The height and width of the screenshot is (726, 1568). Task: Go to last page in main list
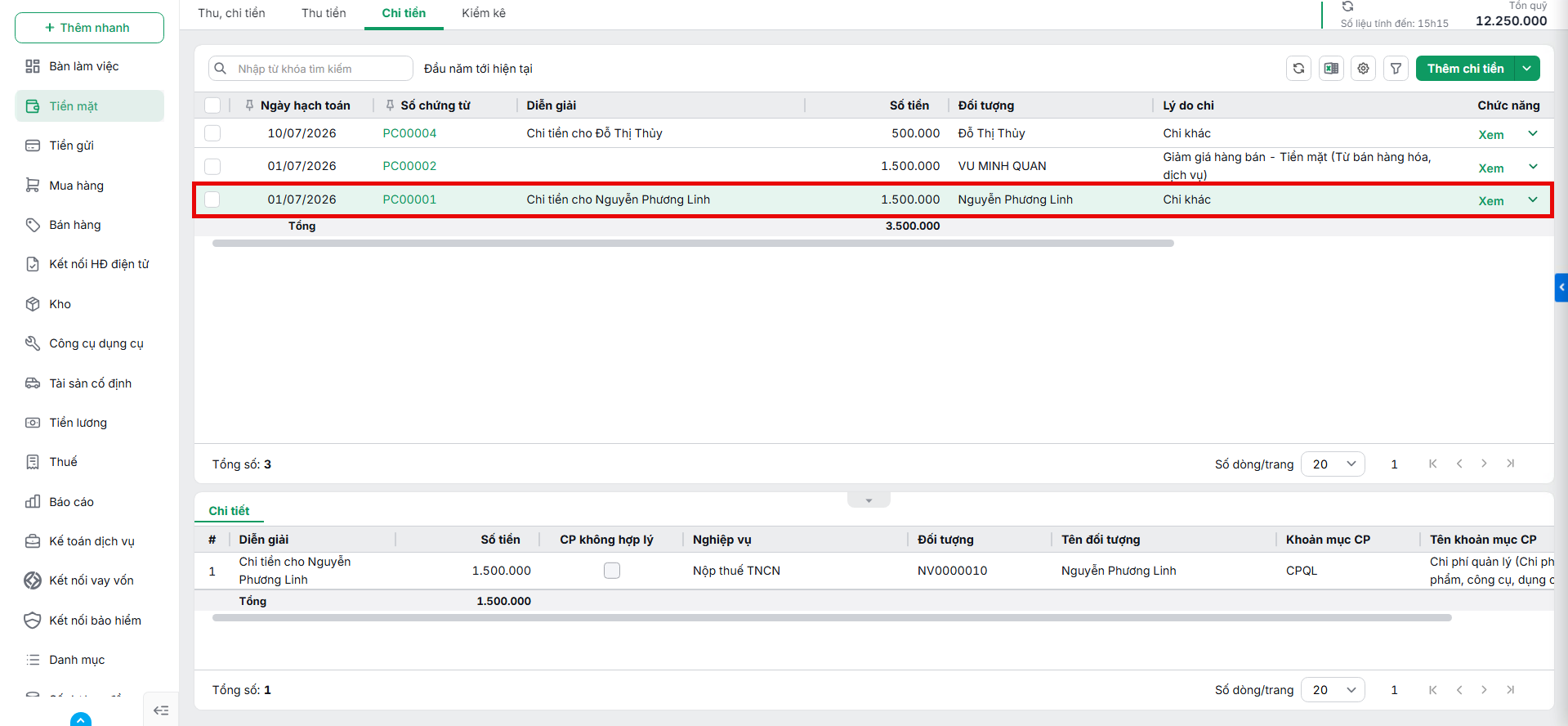pos(1511,464)
